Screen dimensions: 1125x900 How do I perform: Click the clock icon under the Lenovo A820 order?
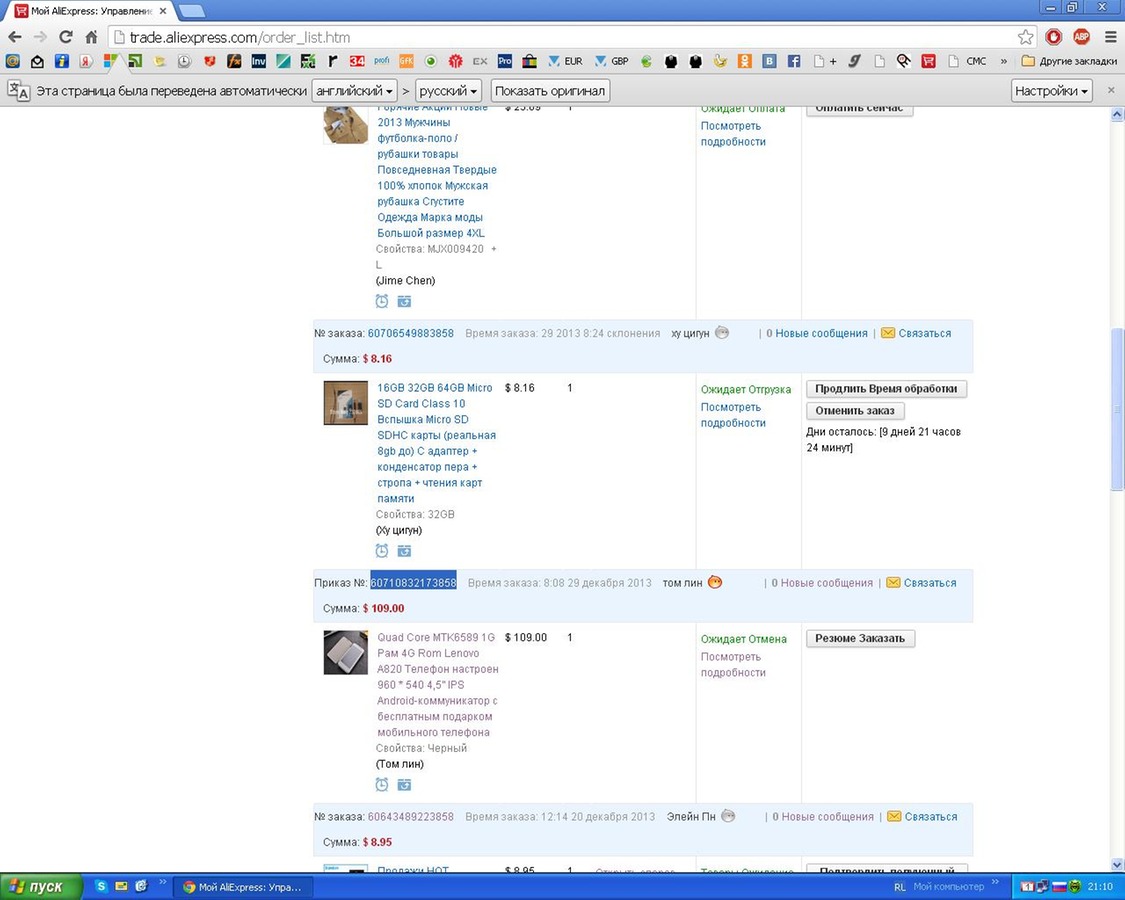[382, 785]
